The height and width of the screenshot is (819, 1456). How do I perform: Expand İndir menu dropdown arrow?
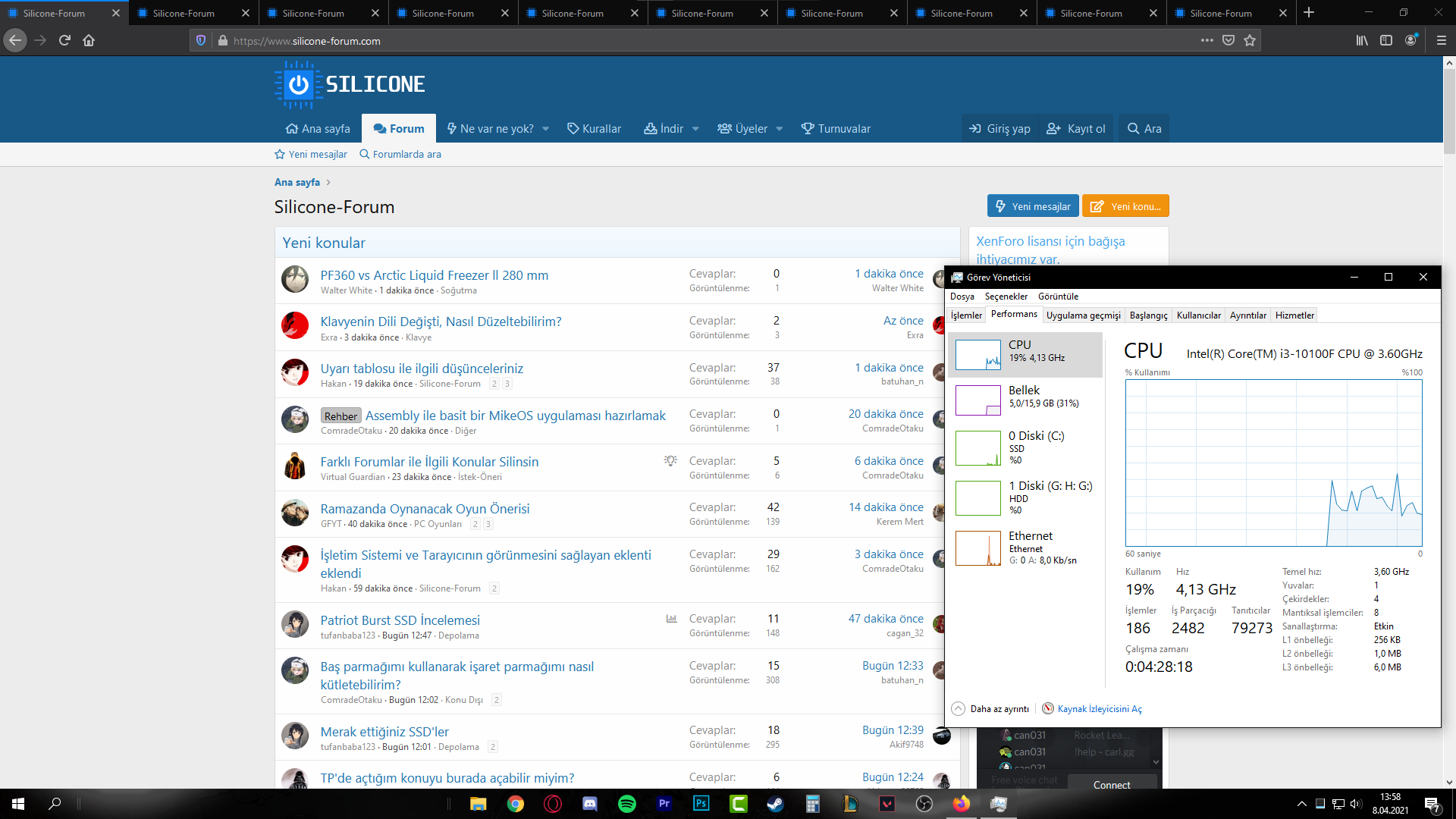coord(695,129)
